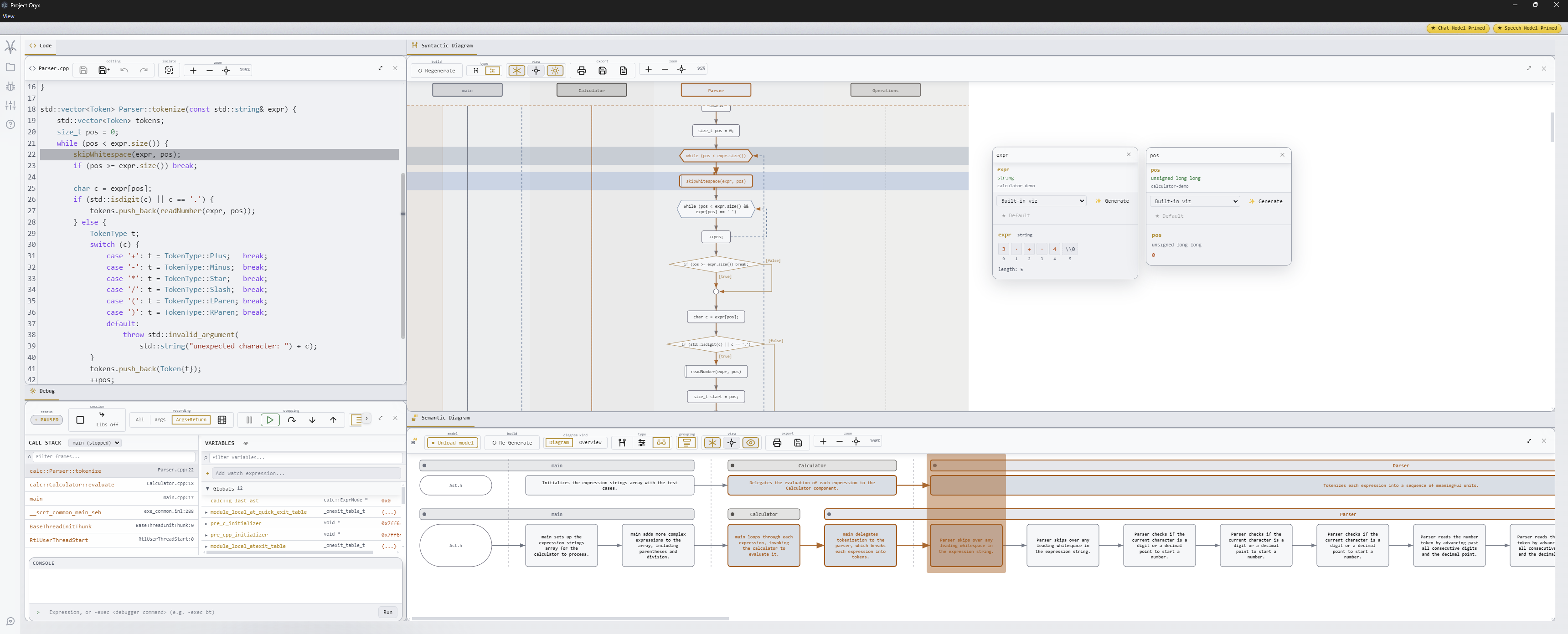Pause debugger execution
The image size is (1568, 634).
tap(249, 420)
